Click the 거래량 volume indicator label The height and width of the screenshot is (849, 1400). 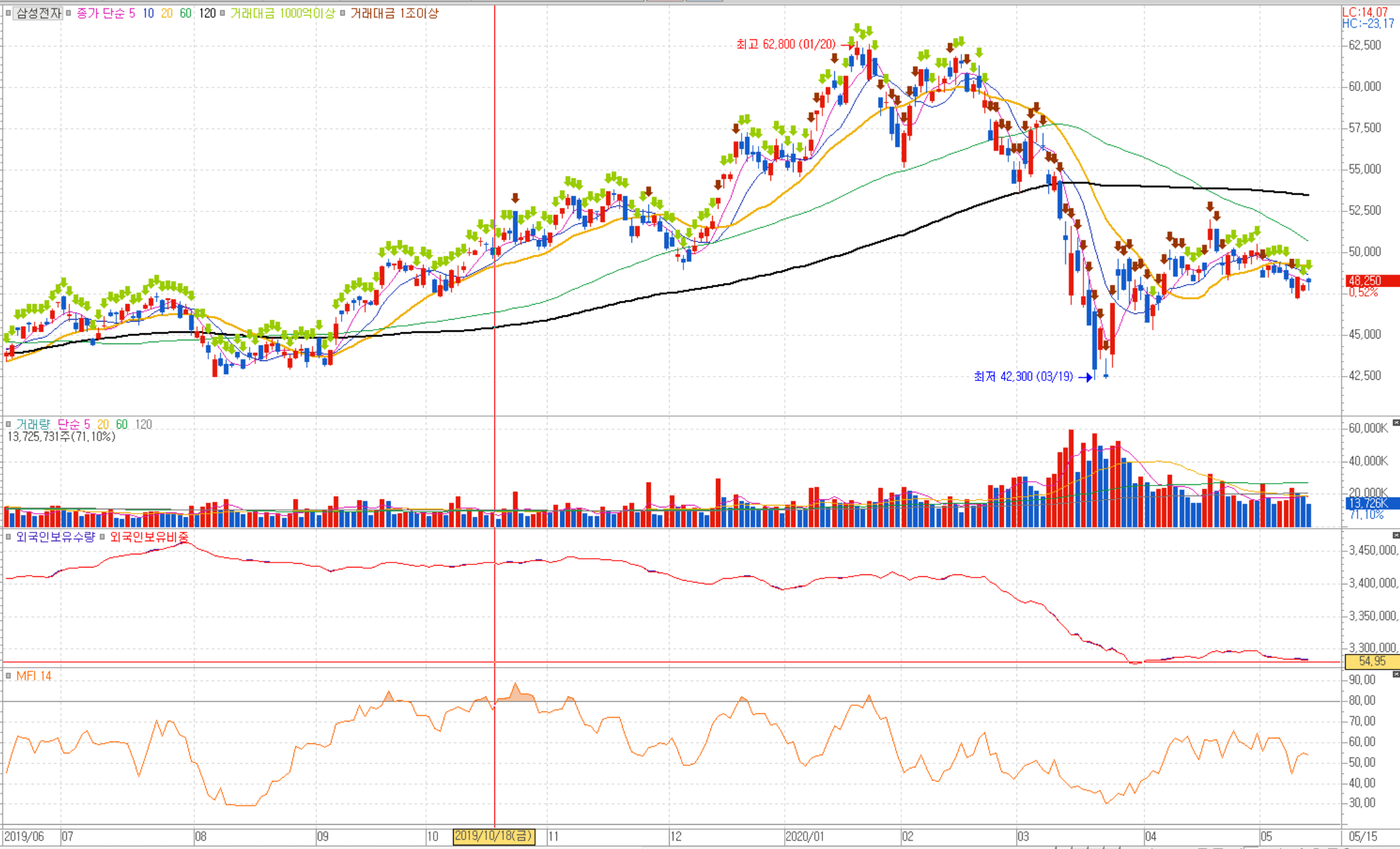[x=33, y=424]
